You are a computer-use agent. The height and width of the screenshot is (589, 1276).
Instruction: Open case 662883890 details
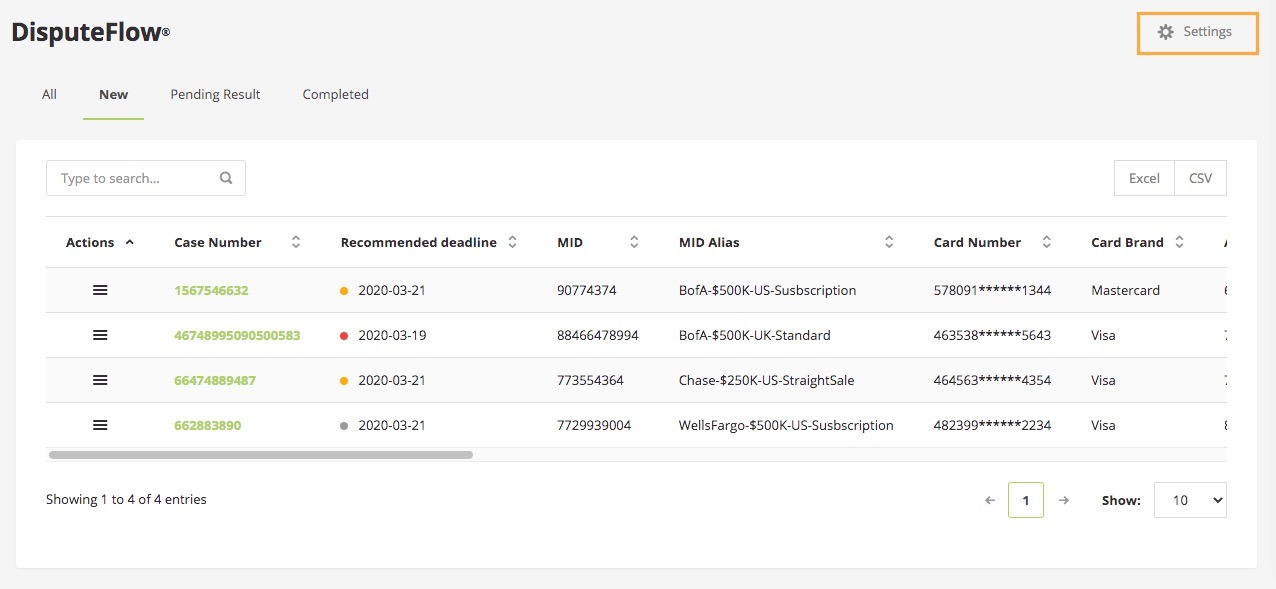(207, 425)
